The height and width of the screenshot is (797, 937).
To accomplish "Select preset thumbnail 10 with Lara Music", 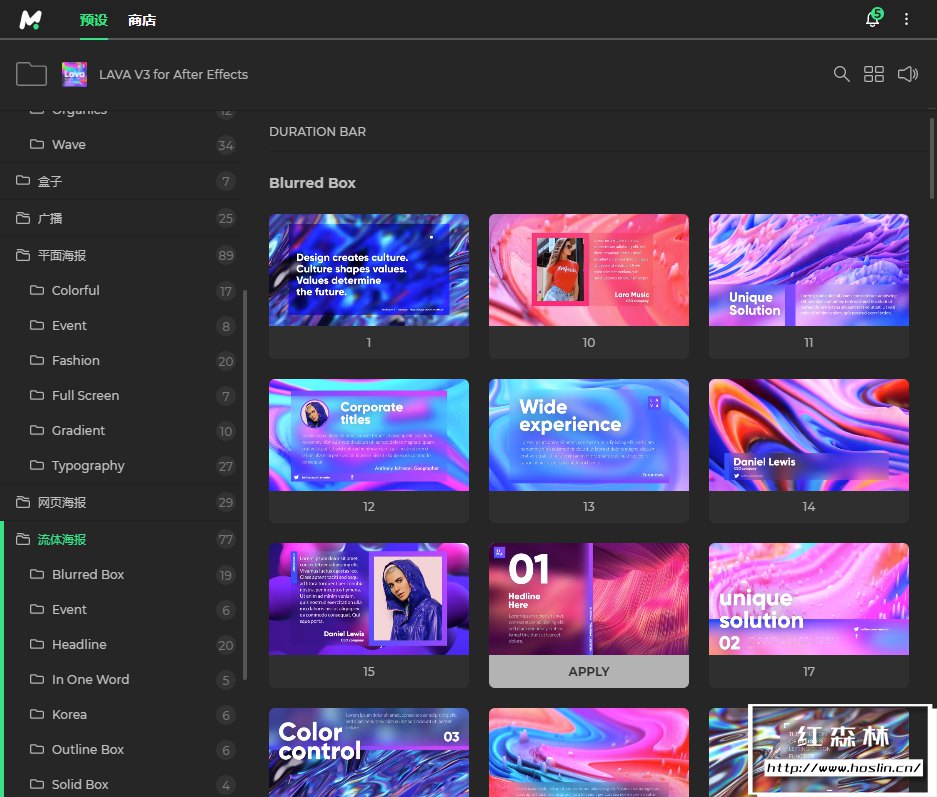I will pyautogui.click(x=589, y=270).
